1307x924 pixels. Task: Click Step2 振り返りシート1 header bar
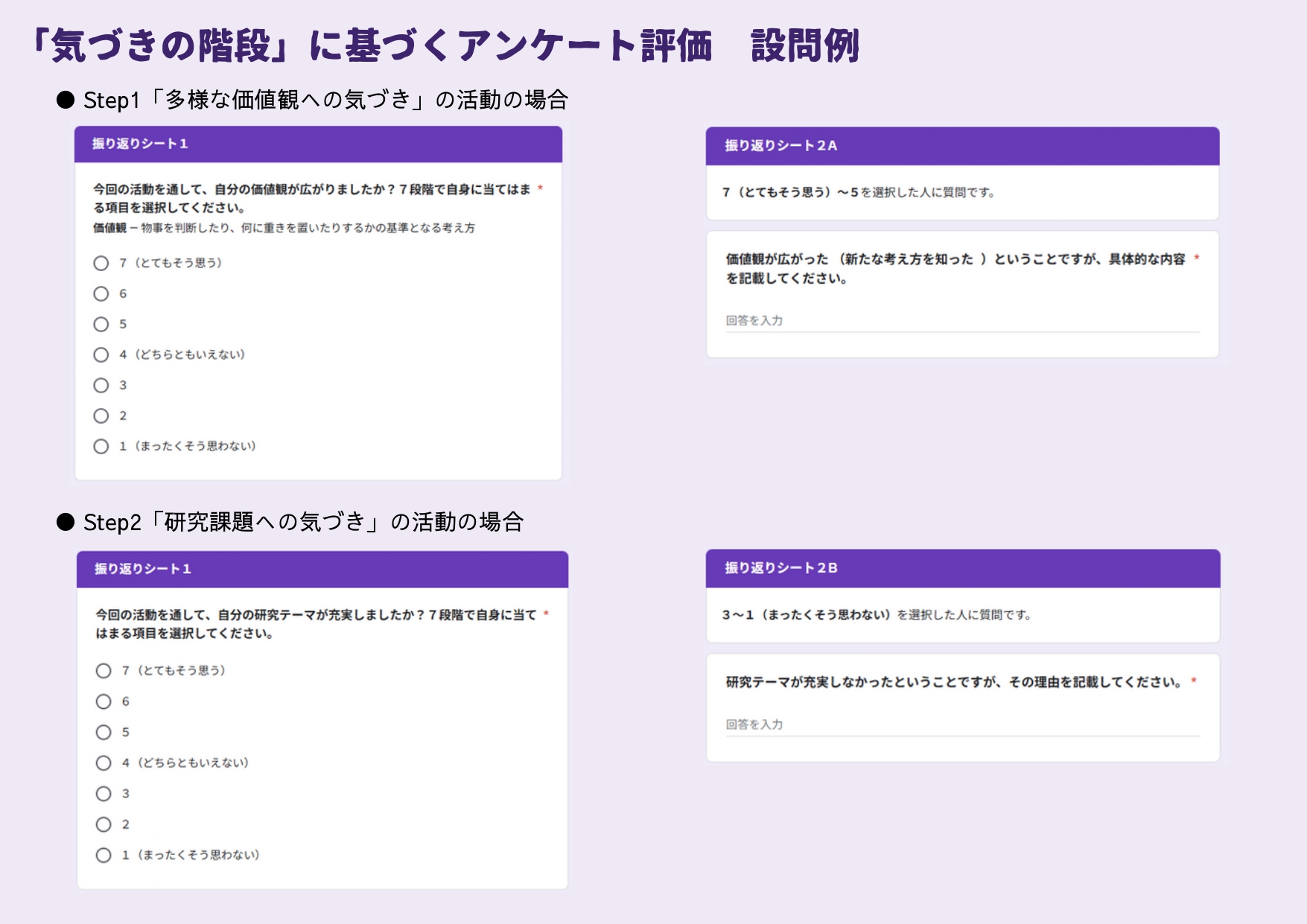(x=322, y=570)
